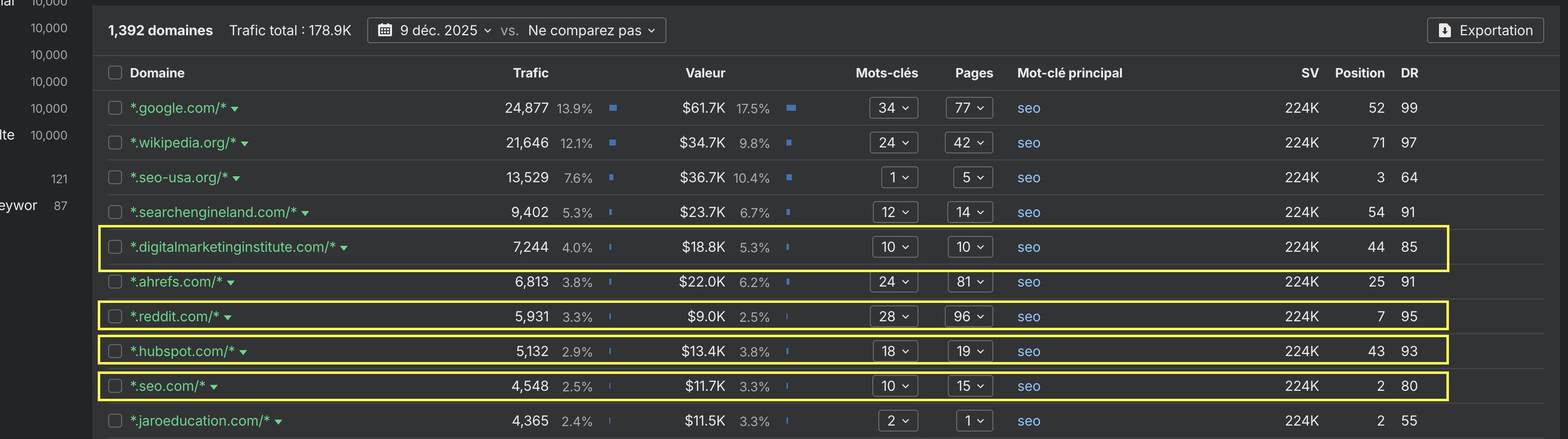This screenshot has width=1568, height=439.
Task: Click the 24,877 traffic value for google.com
Action: coord(526,108)
